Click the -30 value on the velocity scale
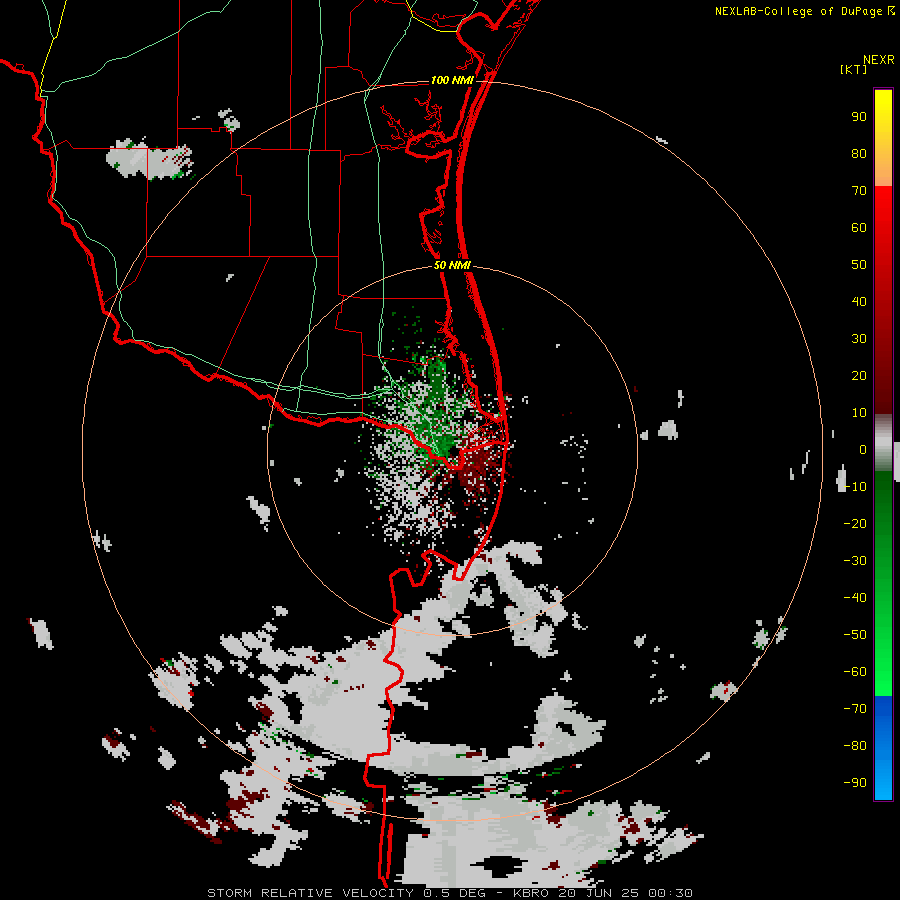This screenshot has width=900, height=900. click(855, 561)
